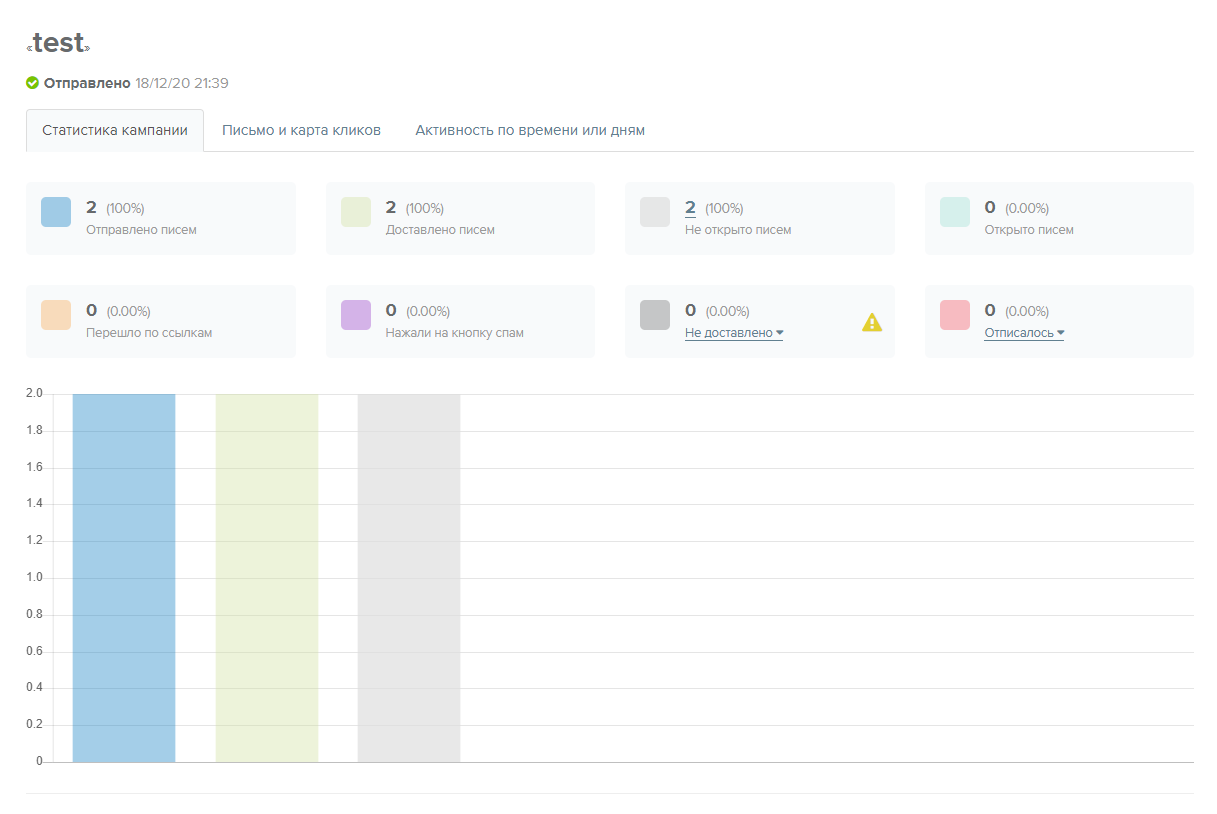Click the campaign title test
Image resolution: width=1217 pixels, height=814 pixels.
click(x=59, y=44)
